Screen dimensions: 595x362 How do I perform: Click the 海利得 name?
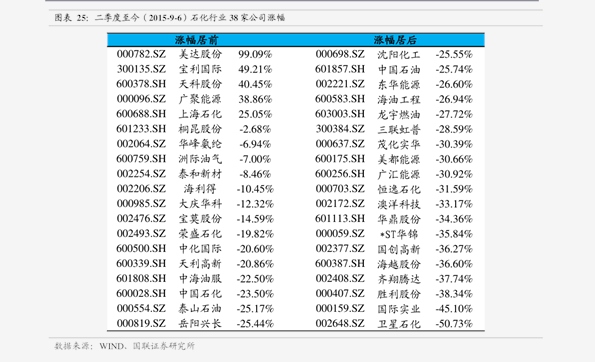point(200,189)
